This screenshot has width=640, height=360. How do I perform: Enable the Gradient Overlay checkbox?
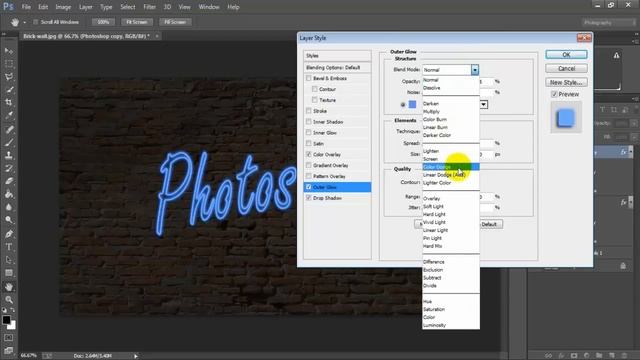[x=309, y=165]
